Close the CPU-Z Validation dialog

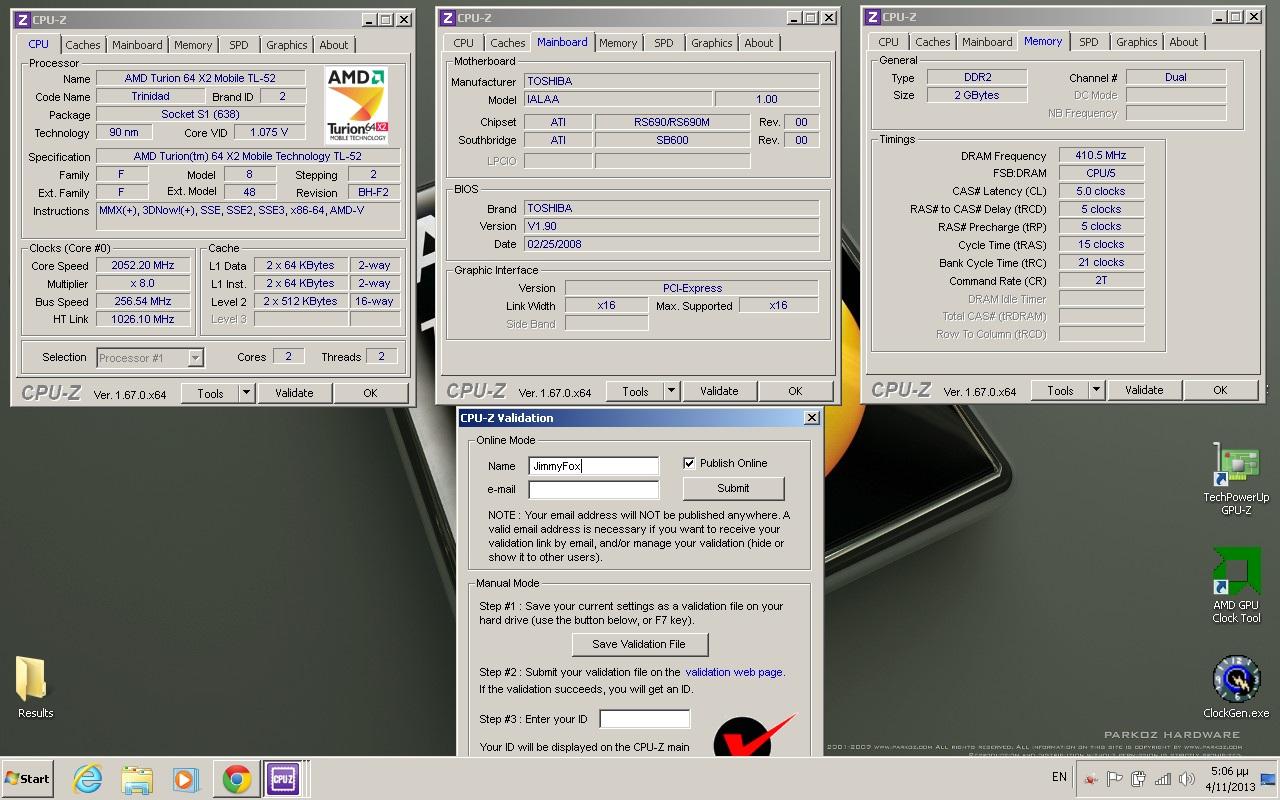pyautogui.click(x=811, y=418)
